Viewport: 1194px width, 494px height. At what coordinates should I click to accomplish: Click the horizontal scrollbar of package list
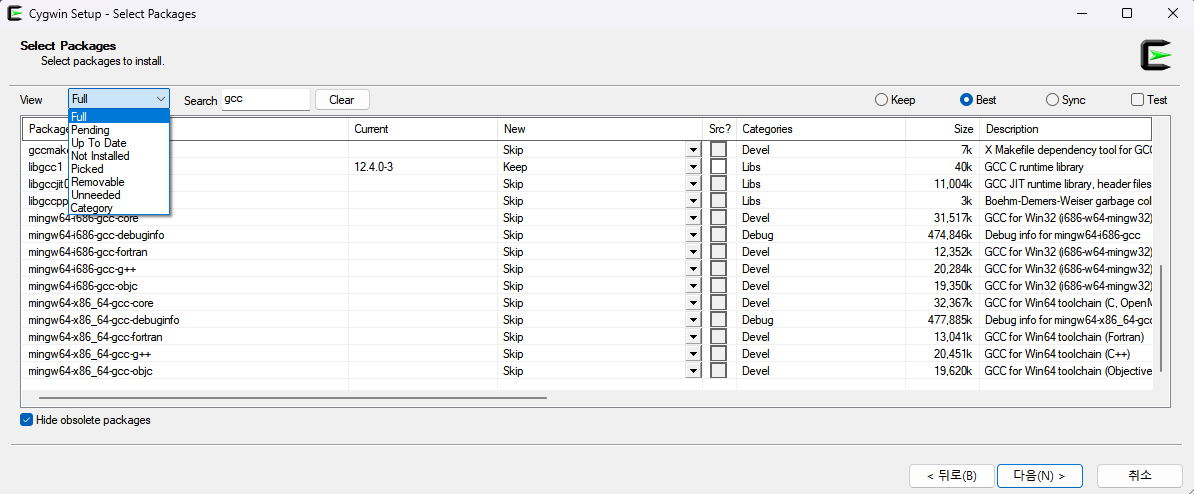(292, 397)
